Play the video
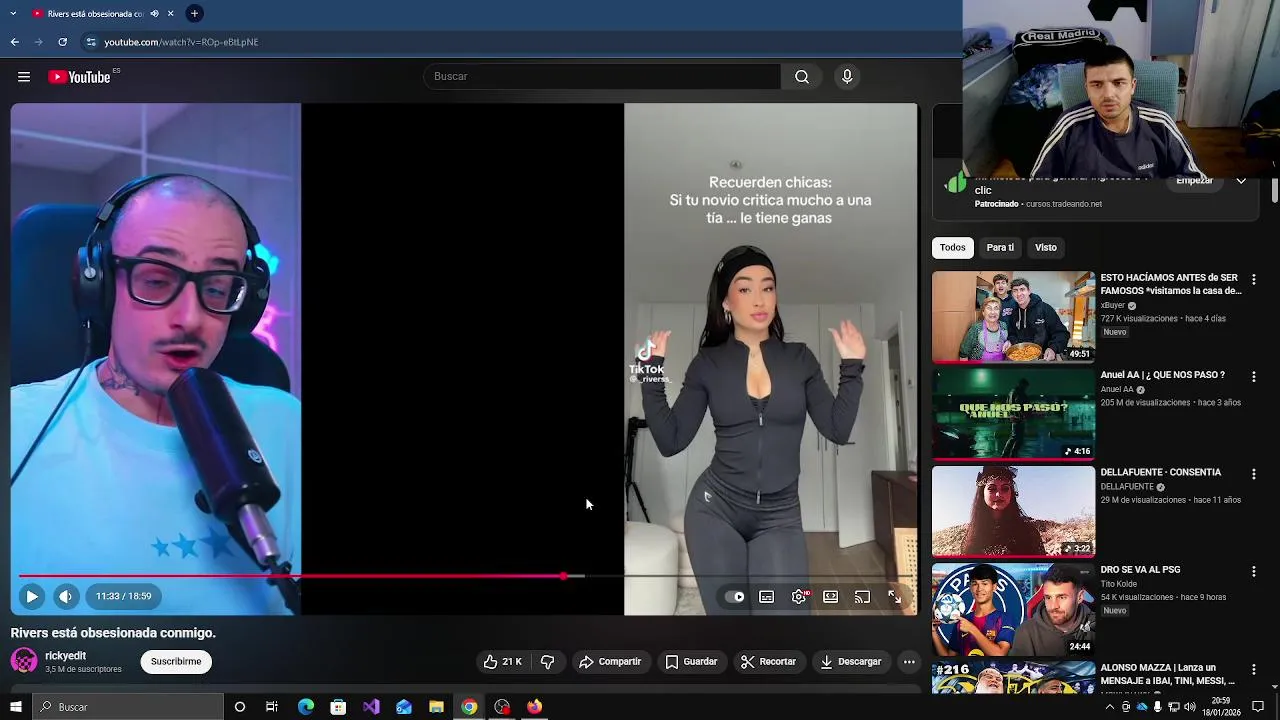 32,596
